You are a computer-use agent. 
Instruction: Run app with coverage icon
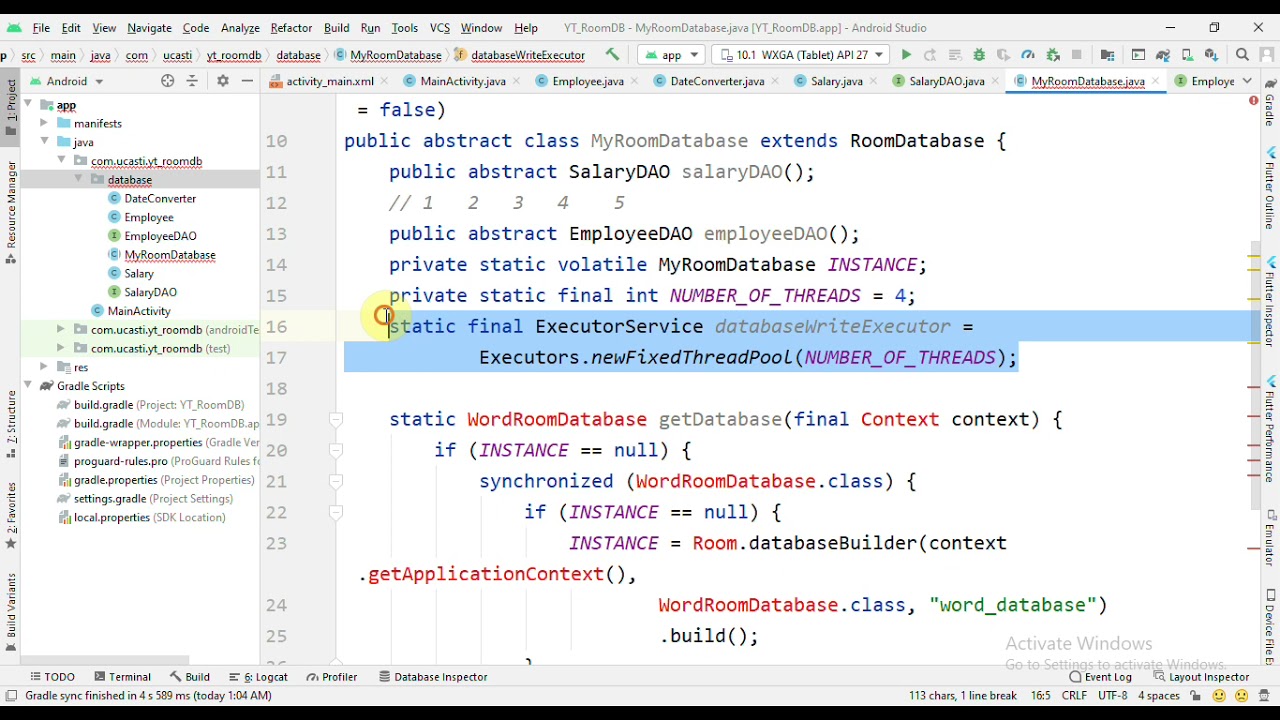(x=1003, y=55)
